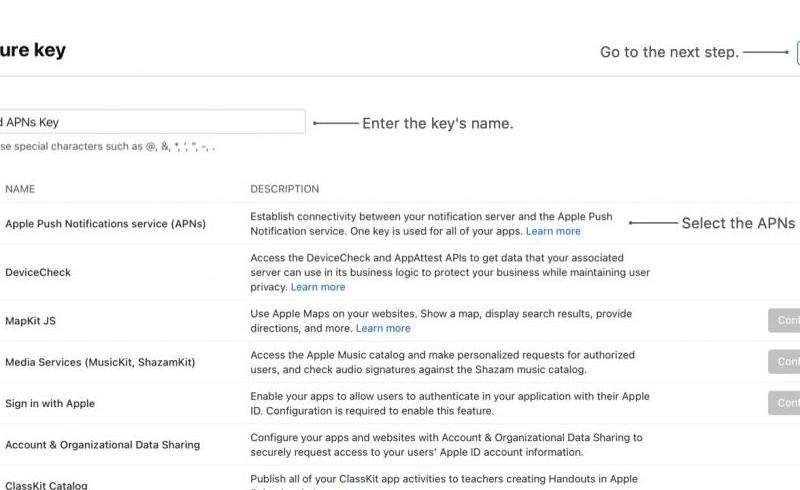Select Account & Organizational Data Sharing name
This screenshot has height=490, width=800.
click(102, 445)
